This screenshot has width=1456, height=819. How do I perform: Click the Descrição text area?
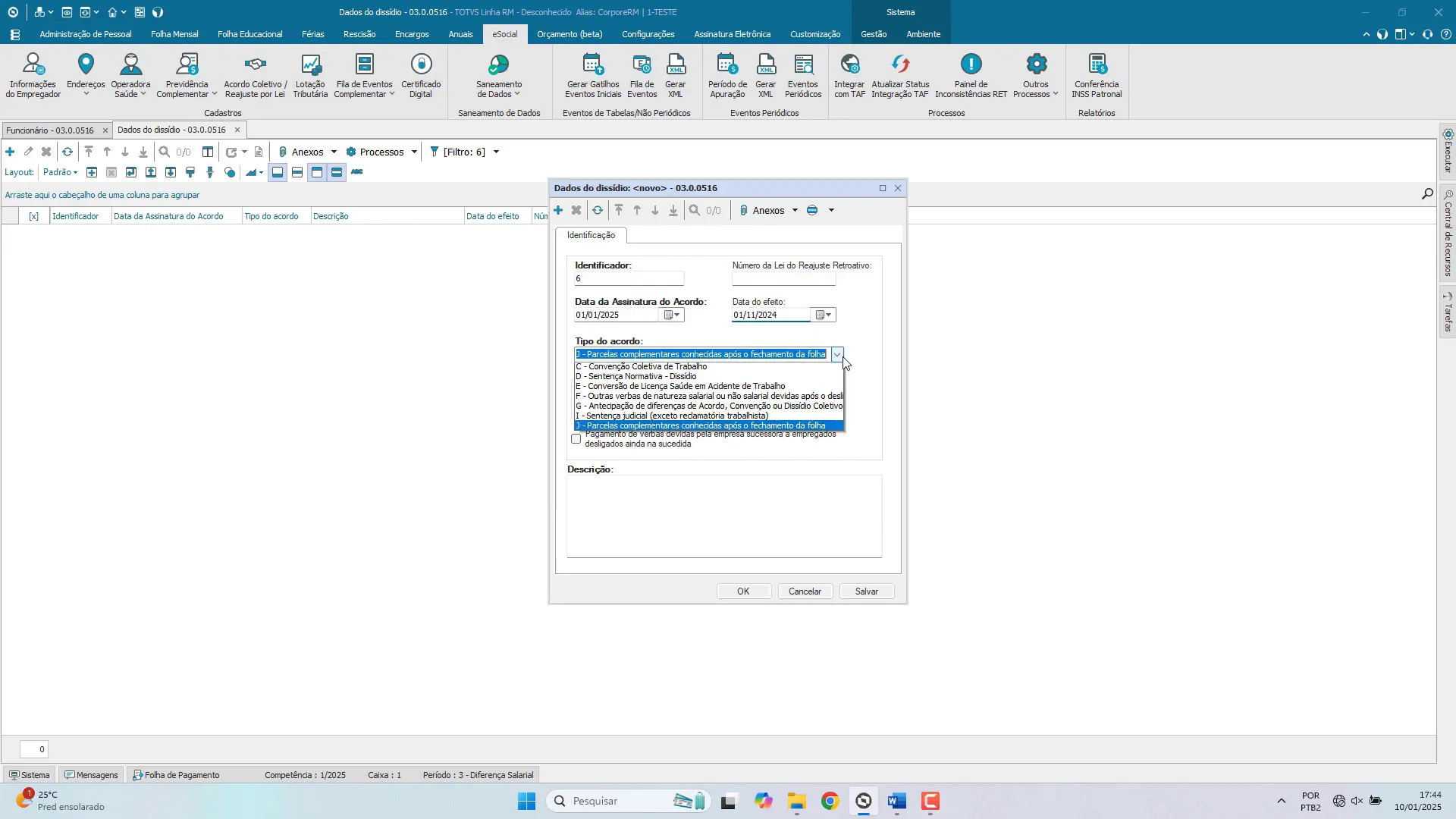click(x=724, y=516)
